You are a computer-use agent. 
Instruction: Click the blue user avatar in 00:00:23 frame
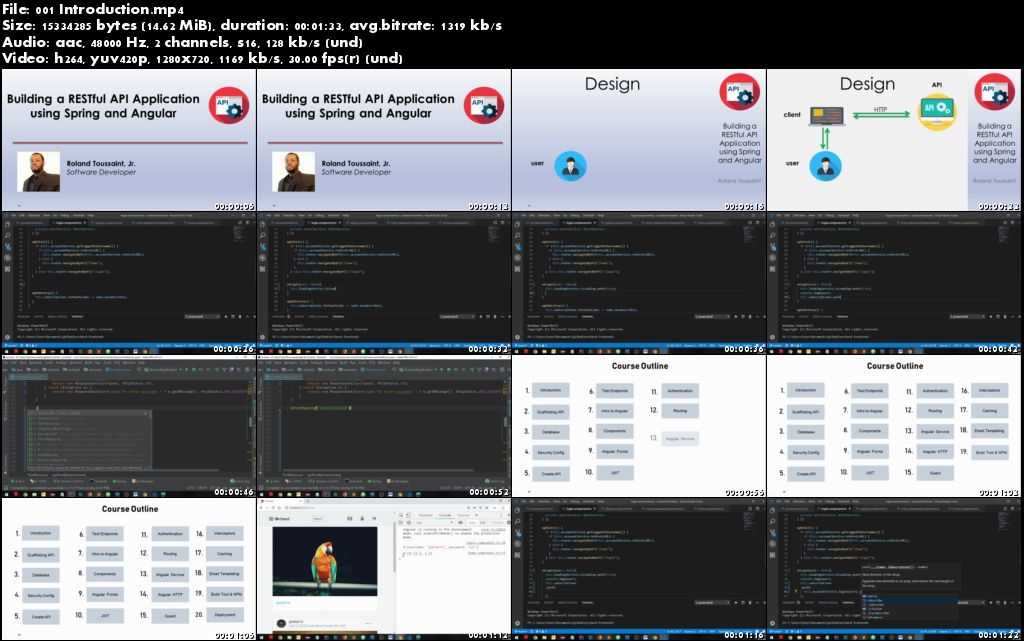pos(825,166)
